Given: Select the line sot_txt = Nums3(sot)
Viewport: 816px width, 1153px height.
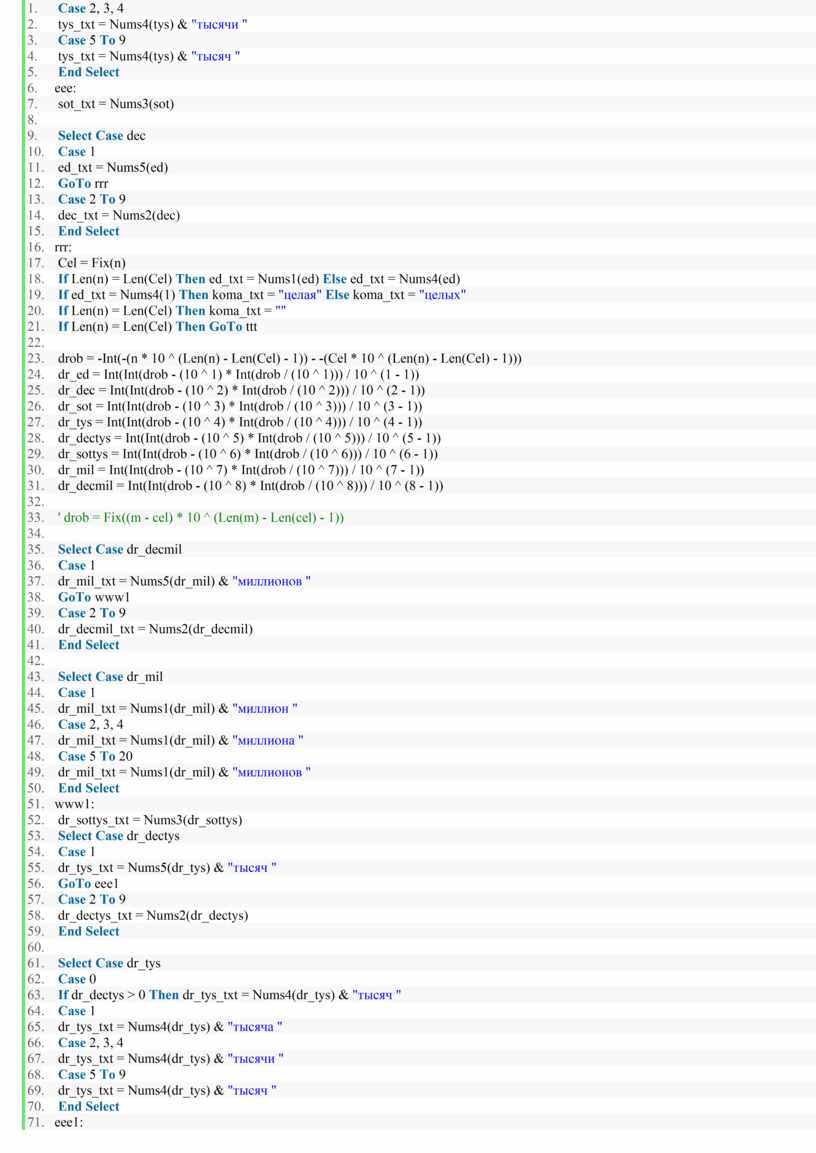Looking at the screenshot, I should [x=116, y=104].
